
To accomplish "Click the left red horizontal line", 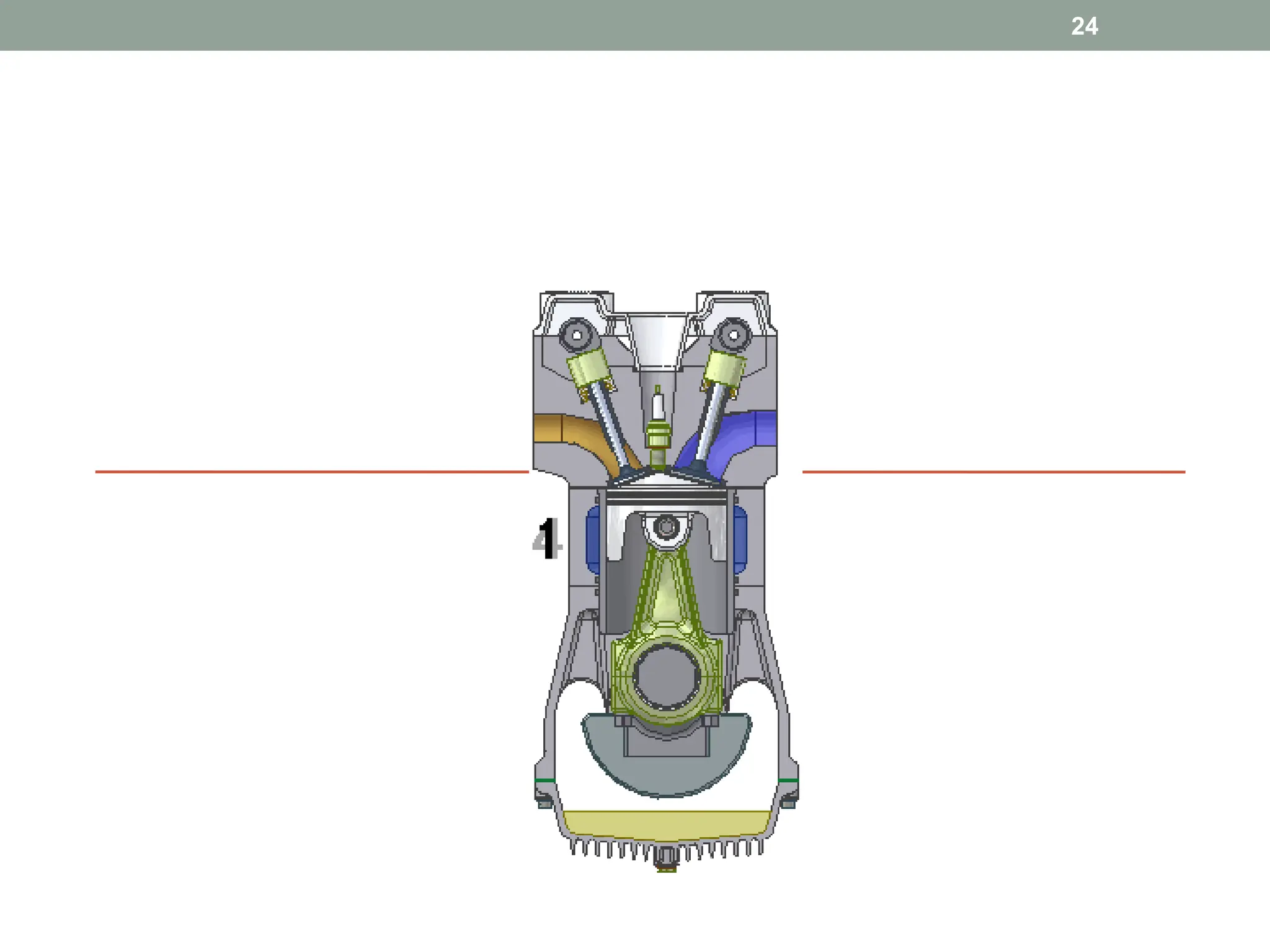I will pos(310,472).
